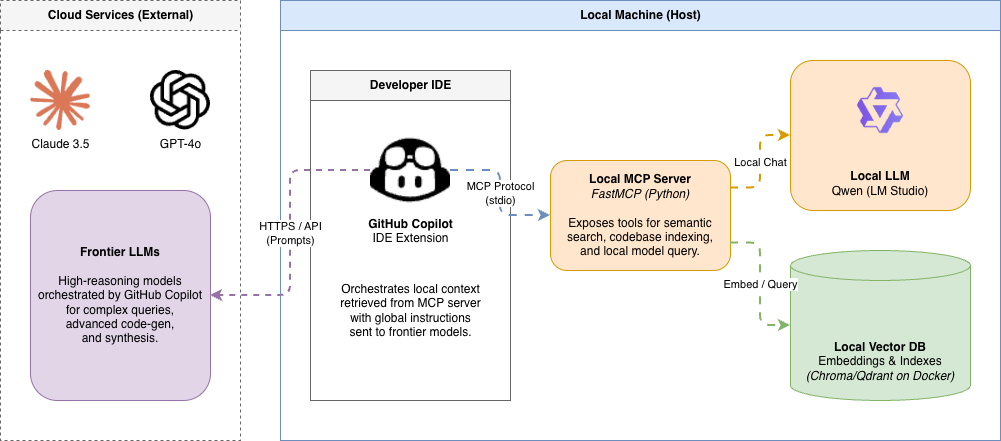The width and height of the screenshot is (1001, 441).
Task: Click the purple Qwen logo
Action: 880,111
